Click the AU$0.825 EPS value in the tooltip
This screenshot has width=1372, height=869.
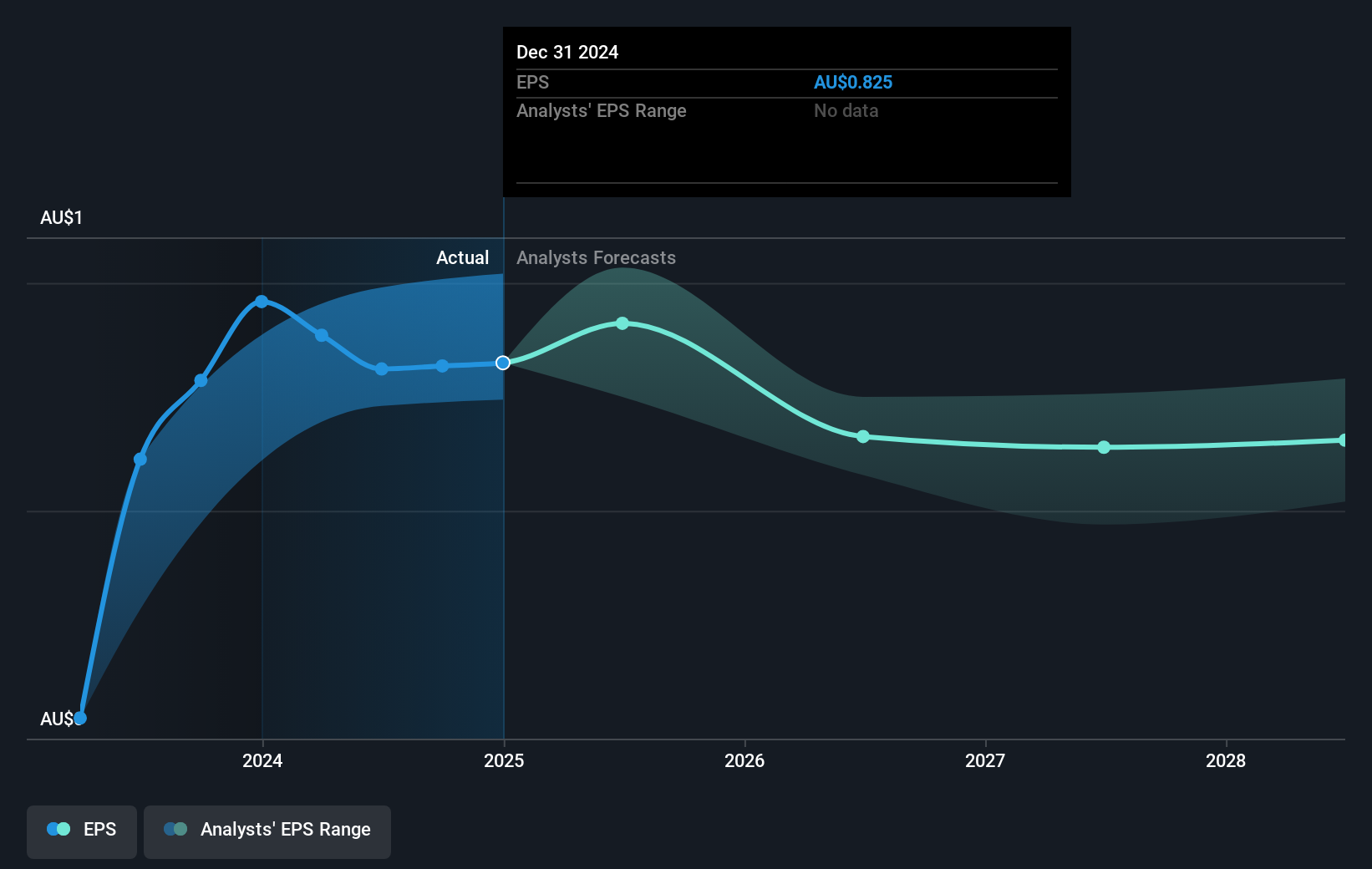click(x=853, y=82)
